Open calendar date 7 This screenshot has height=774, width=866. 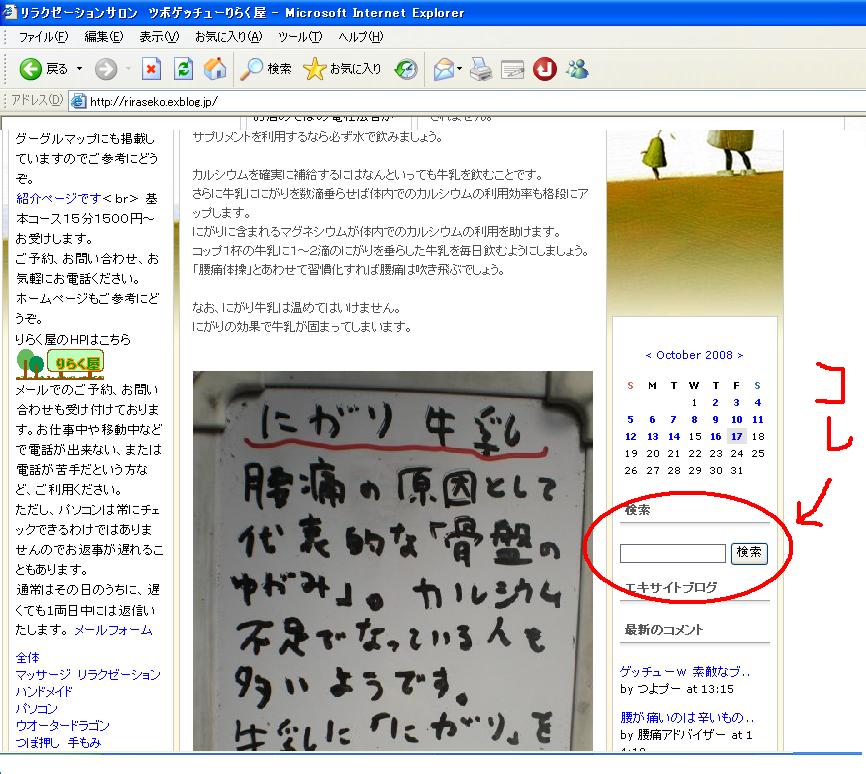coord(673,419)
